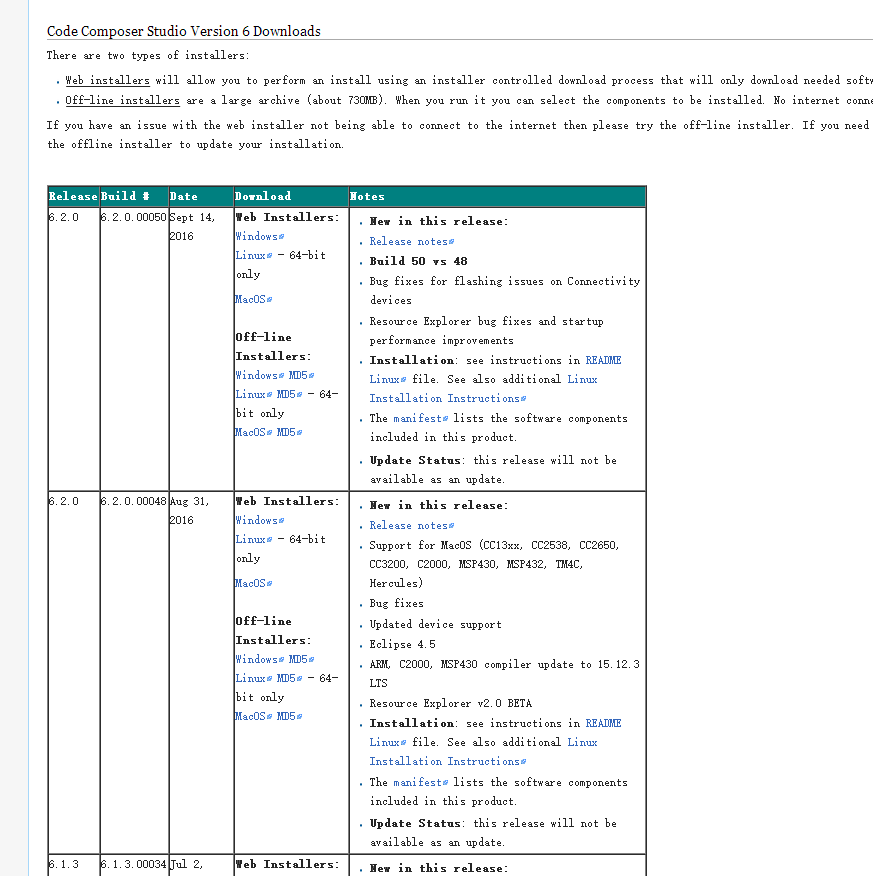
Task: Open MD5 for MacOS off-line installer, build 6.2.0.00050
Action: tap(289, 432)
